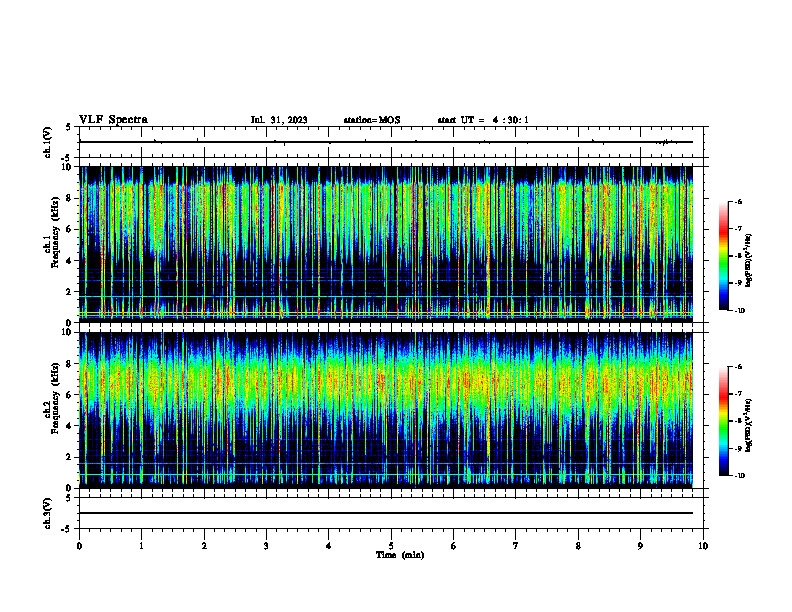Click inside the ch.2 spectrogram panel
792x612 pixels.
[x=386, y=410]
